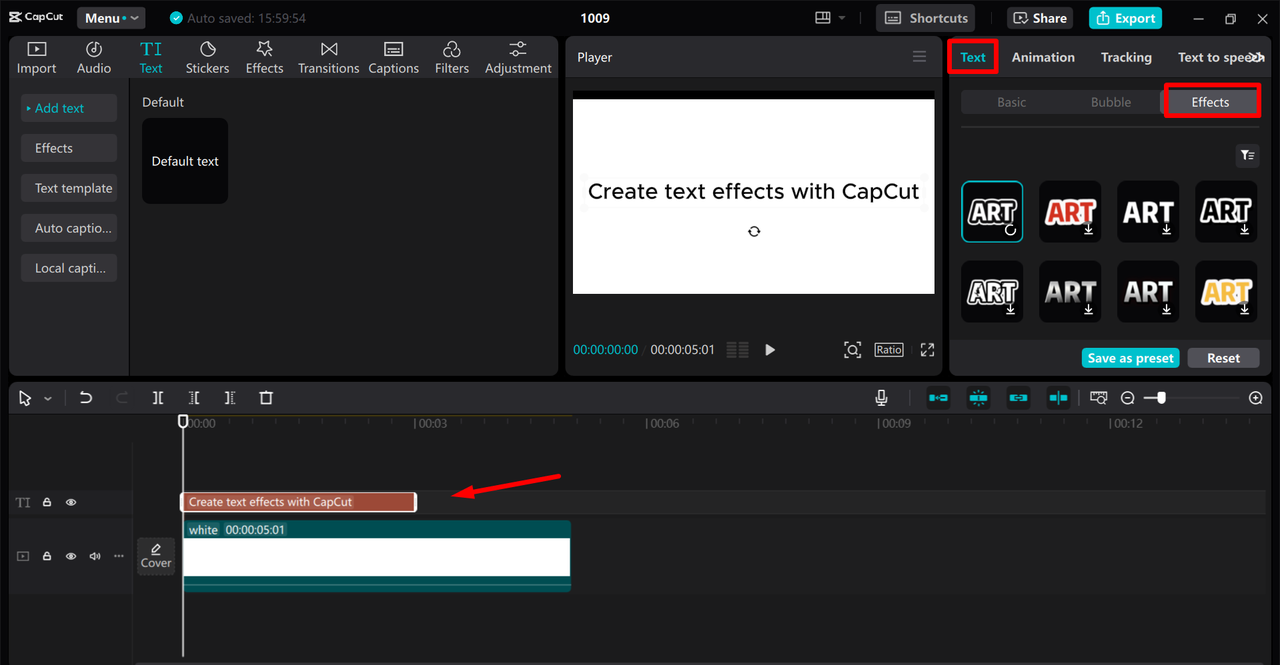The width and height of the screenshot is (1280, 665).
Task: Mute the video track audio
Action: (x=95, y=556)
